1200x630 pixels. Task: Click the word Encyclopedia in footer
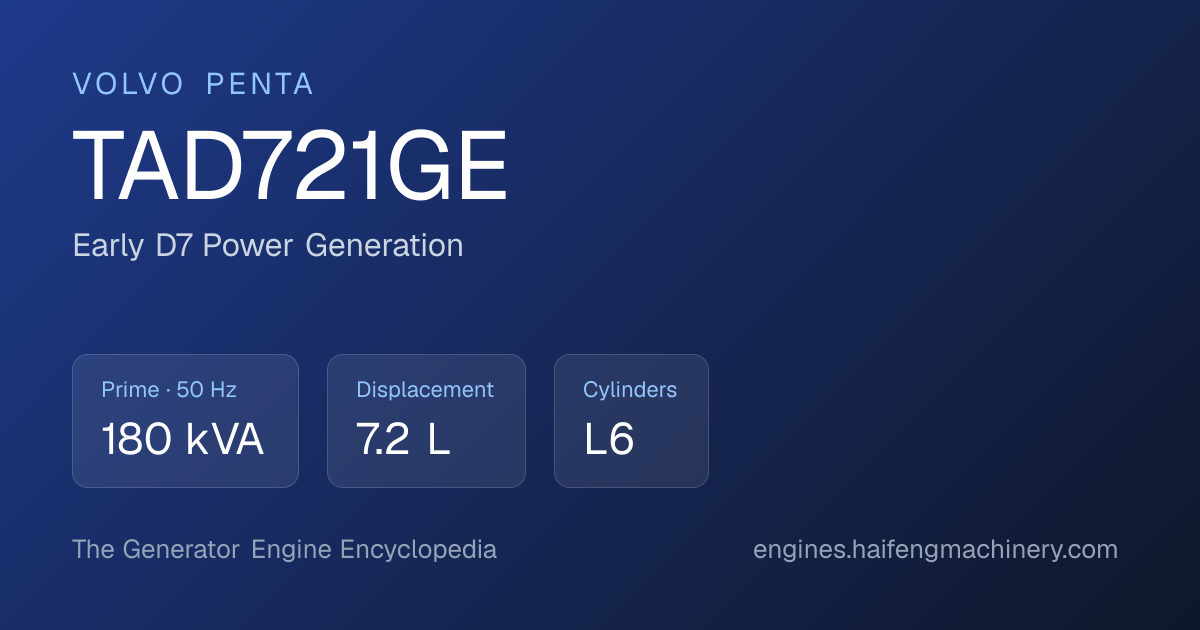(418, 550)
